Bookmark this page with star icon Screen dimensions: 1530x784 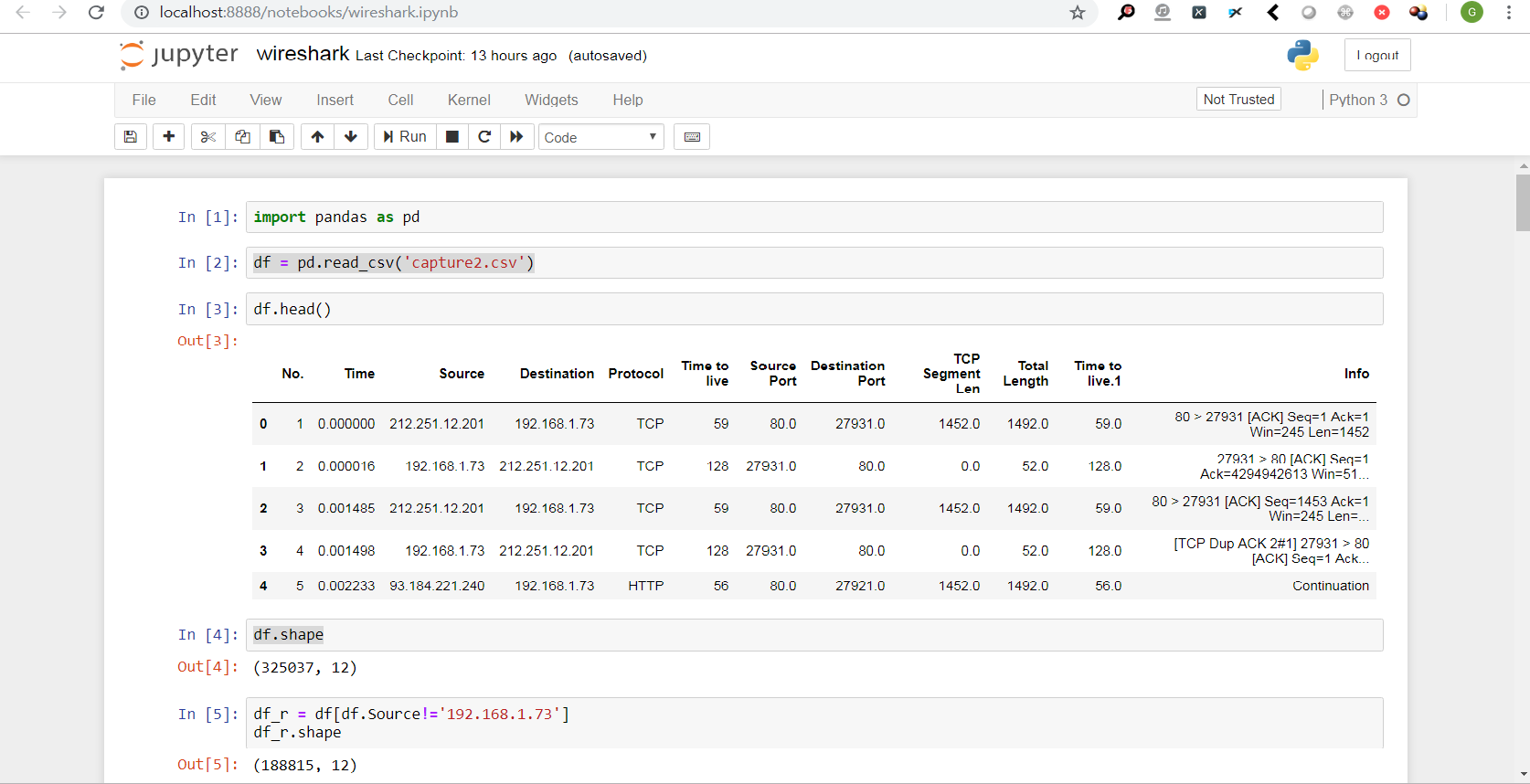tap(1078, 13)
